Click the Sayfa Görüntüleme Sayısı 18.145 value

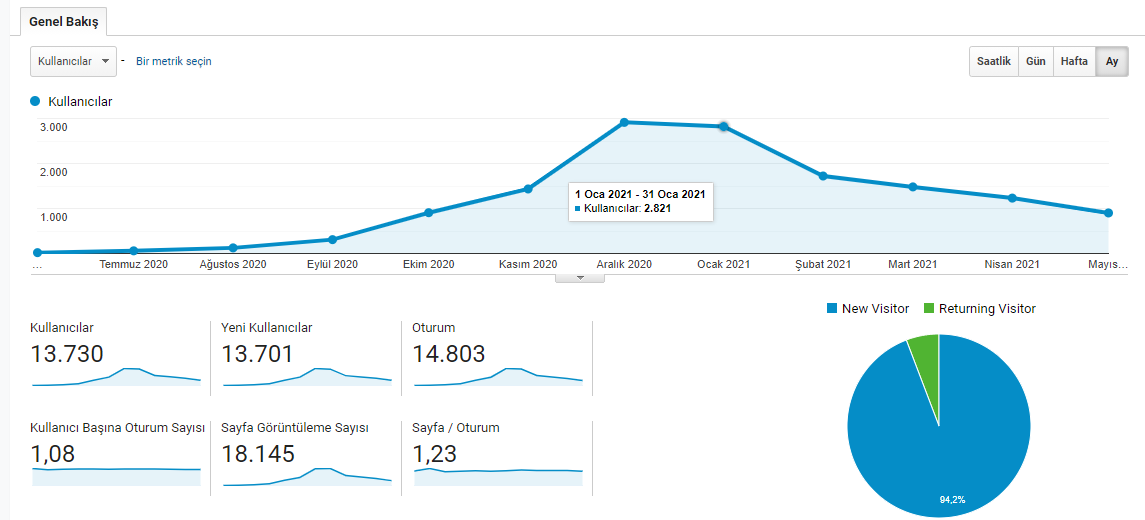259,454
